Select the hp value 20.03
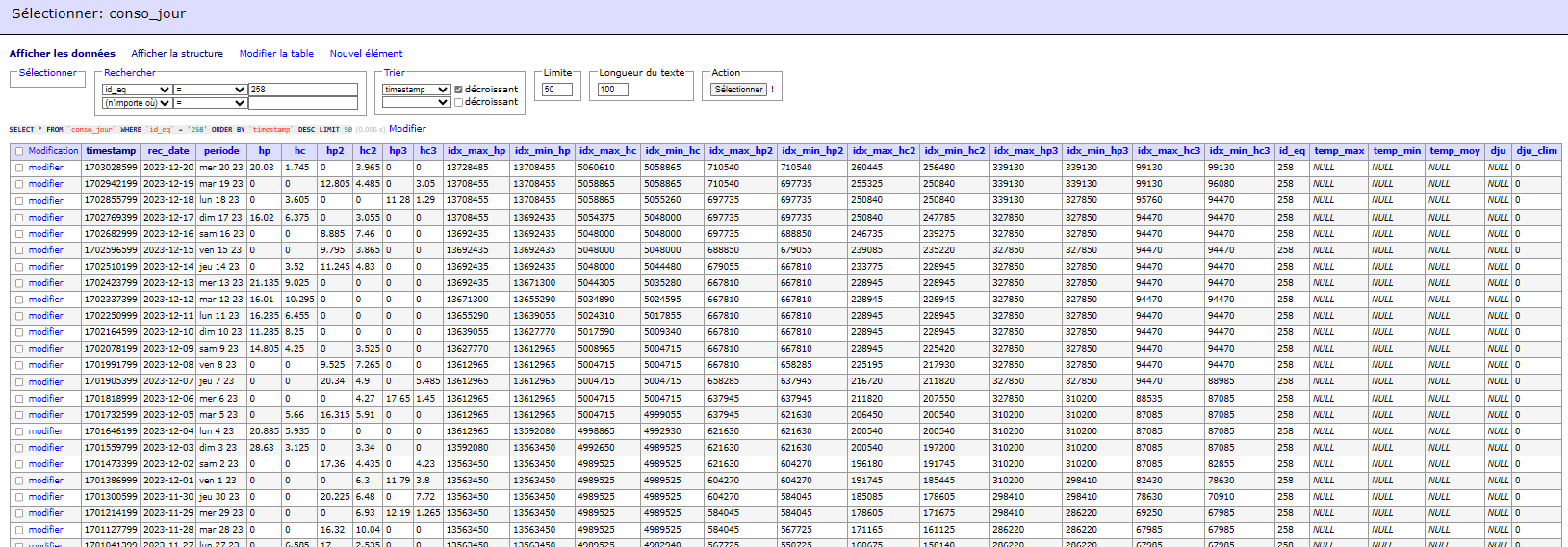 click(x=262, y=168)
